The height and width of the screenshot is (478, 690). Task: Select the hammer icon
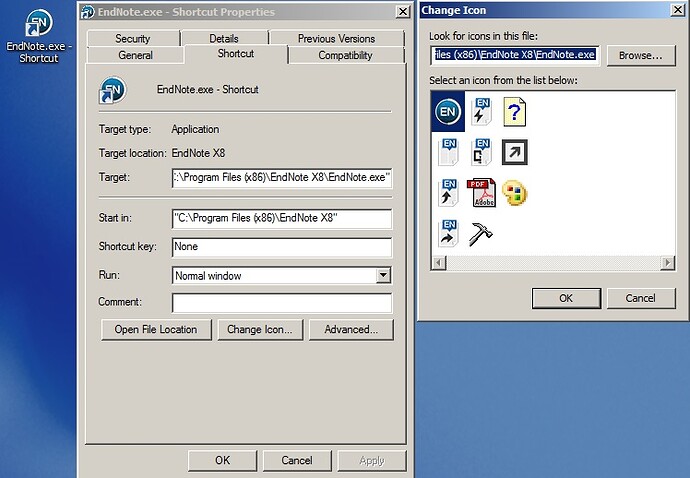tap(481, 234)
